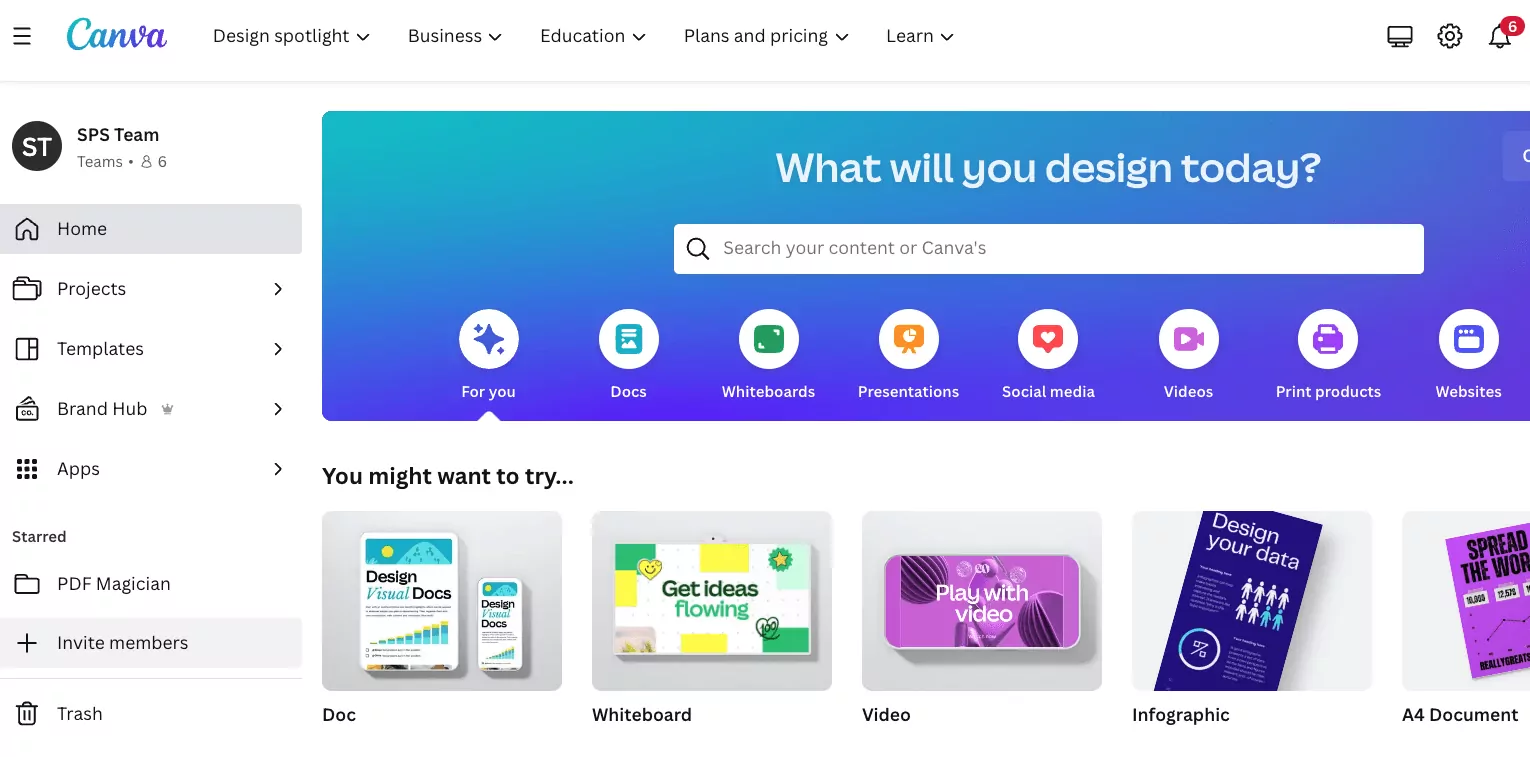Open the Templates sidebar item
The width and height of the screenshot is (1530, 757).
pyautogui.click(x=151, y=349)
